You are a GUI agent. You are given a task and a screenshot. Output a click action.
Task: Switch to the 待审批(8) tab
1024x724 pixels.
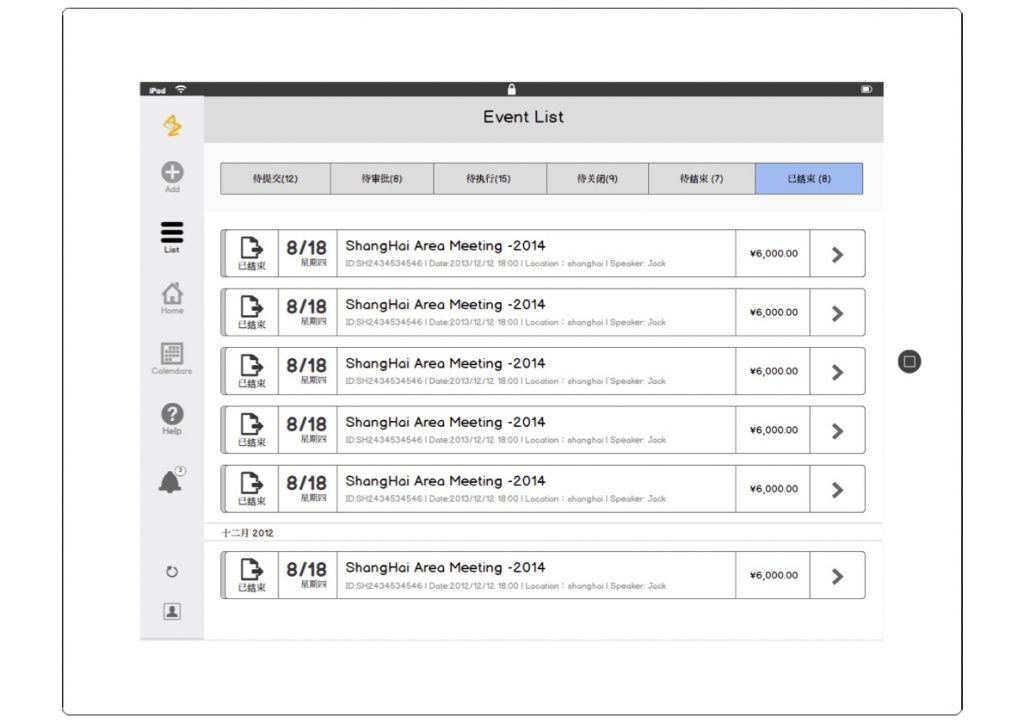382,179
